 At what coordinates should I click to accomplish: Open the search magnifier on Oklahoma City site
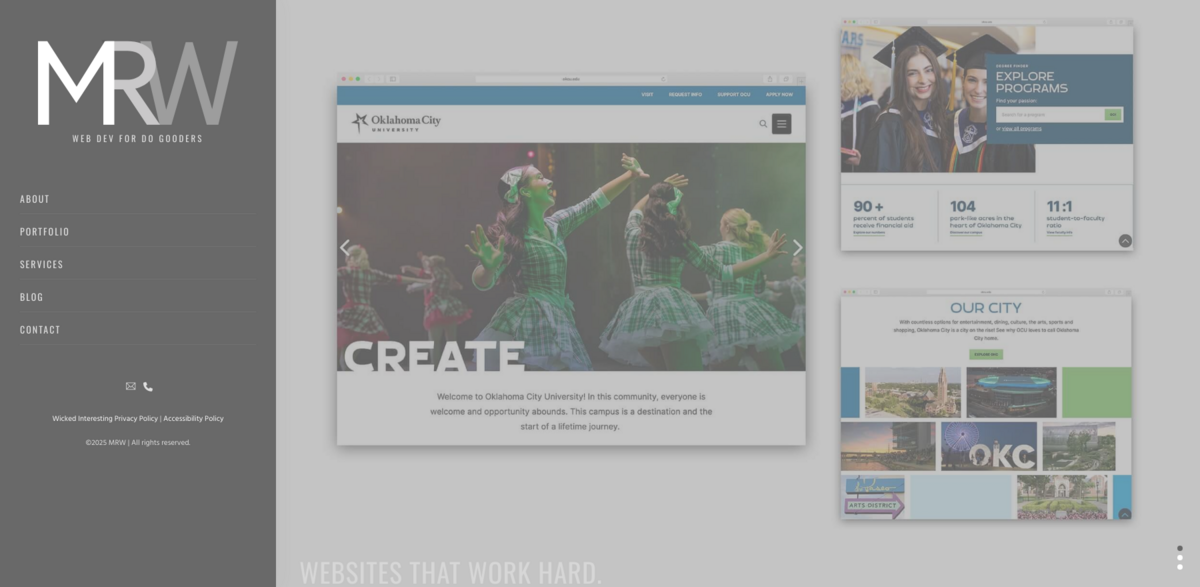pos(764,124)
